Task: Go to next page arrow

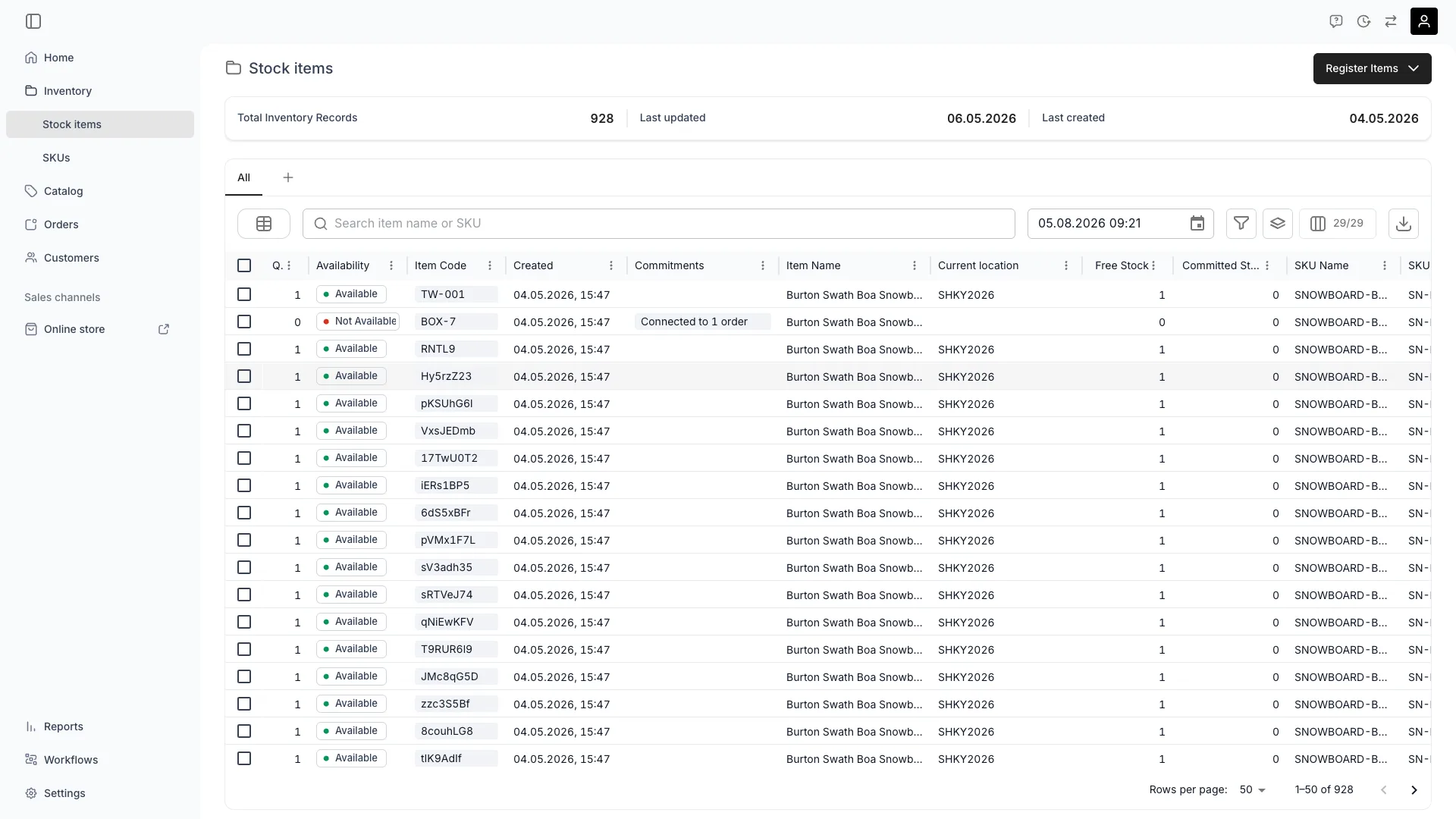Action: pyautogui.click(x=1414, y=789)
